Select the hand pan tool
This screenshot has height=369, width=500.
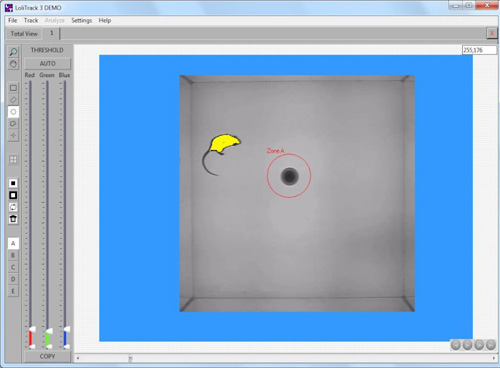pyautogui.click(x=13, y=64)
